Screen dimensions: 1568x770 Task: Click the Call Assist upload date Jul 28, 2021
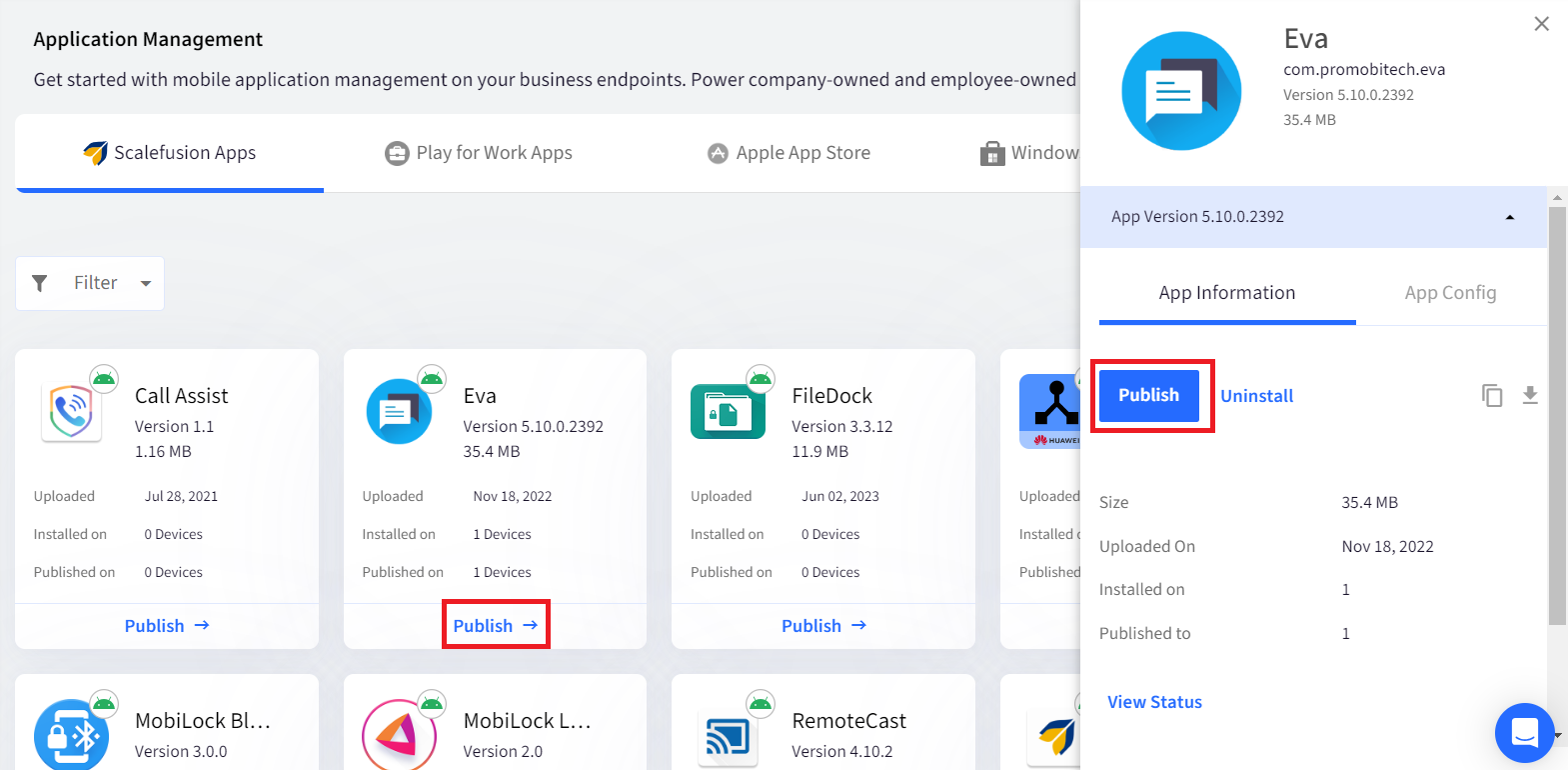pos(181,496)
